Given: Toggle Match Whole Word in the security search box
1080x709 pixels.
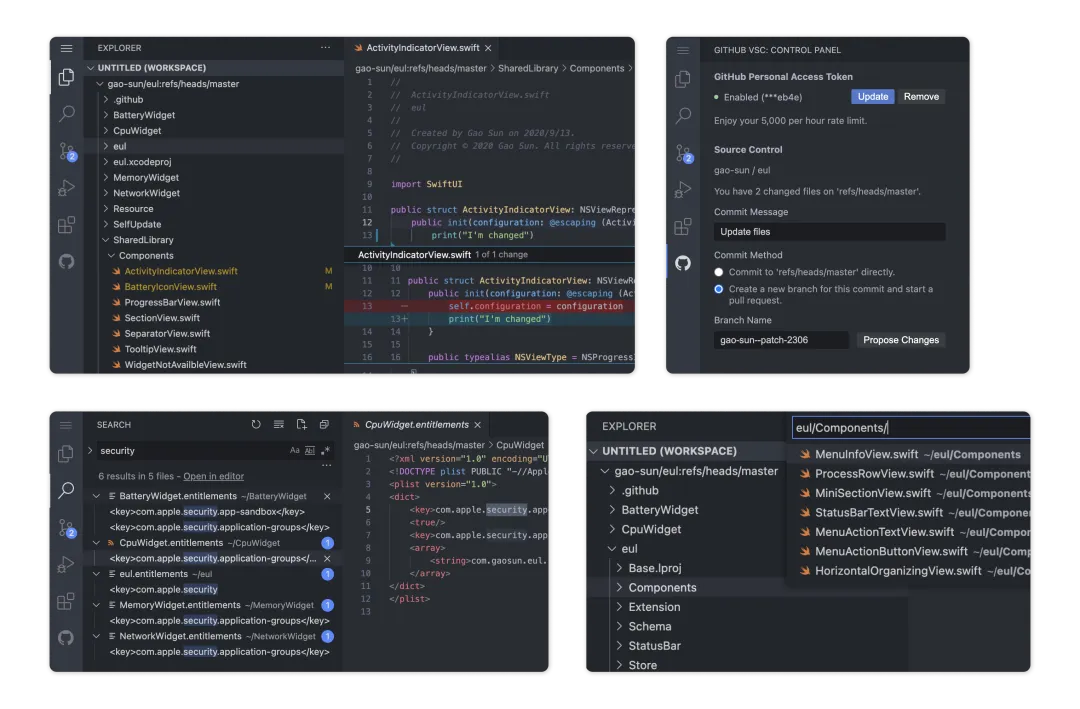Looking at the screenshot, I should pyautogui.click(x=310, y=451).
